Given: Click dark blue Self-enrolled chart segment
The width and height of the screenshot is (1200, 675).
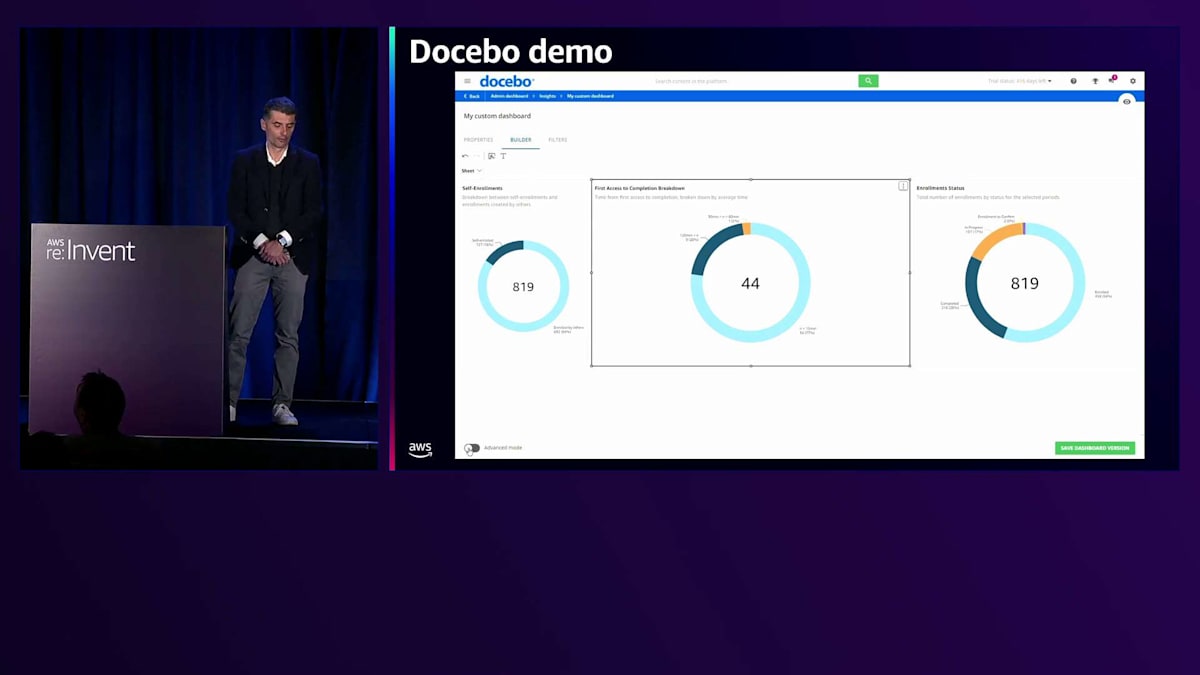Looking at the screenshot, I should (504, 250).
